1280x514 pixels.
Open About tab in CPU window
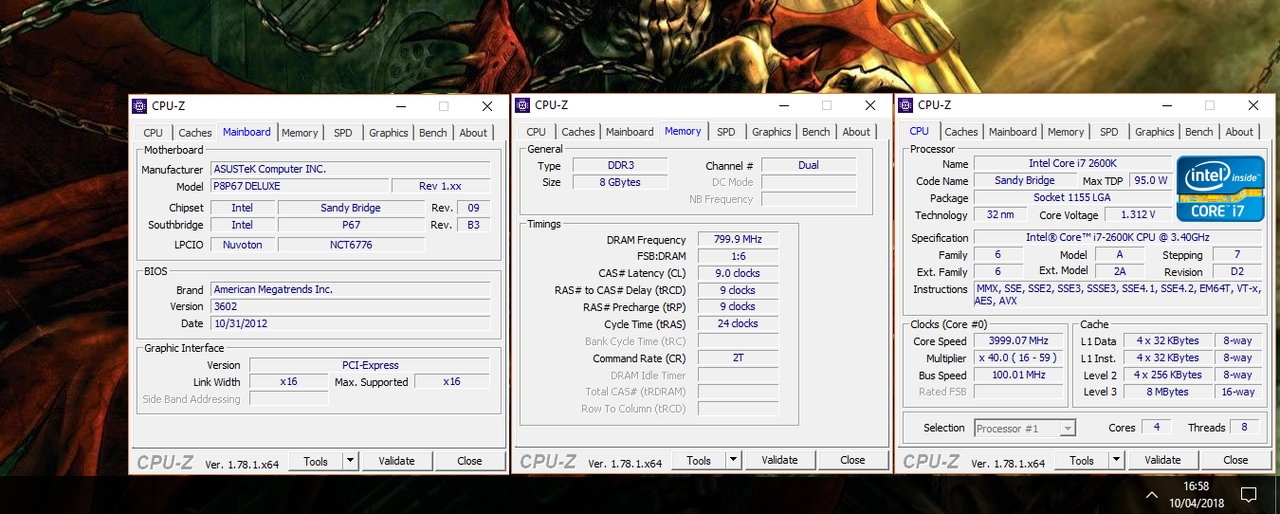pos(1239,132)
